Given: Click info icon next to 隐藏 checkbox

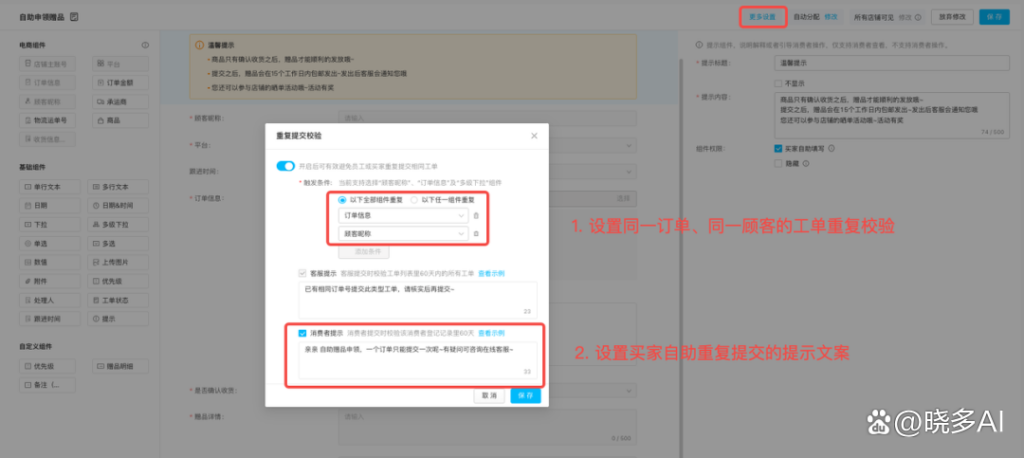Looking at the screenshot, I should coord(806,164).
